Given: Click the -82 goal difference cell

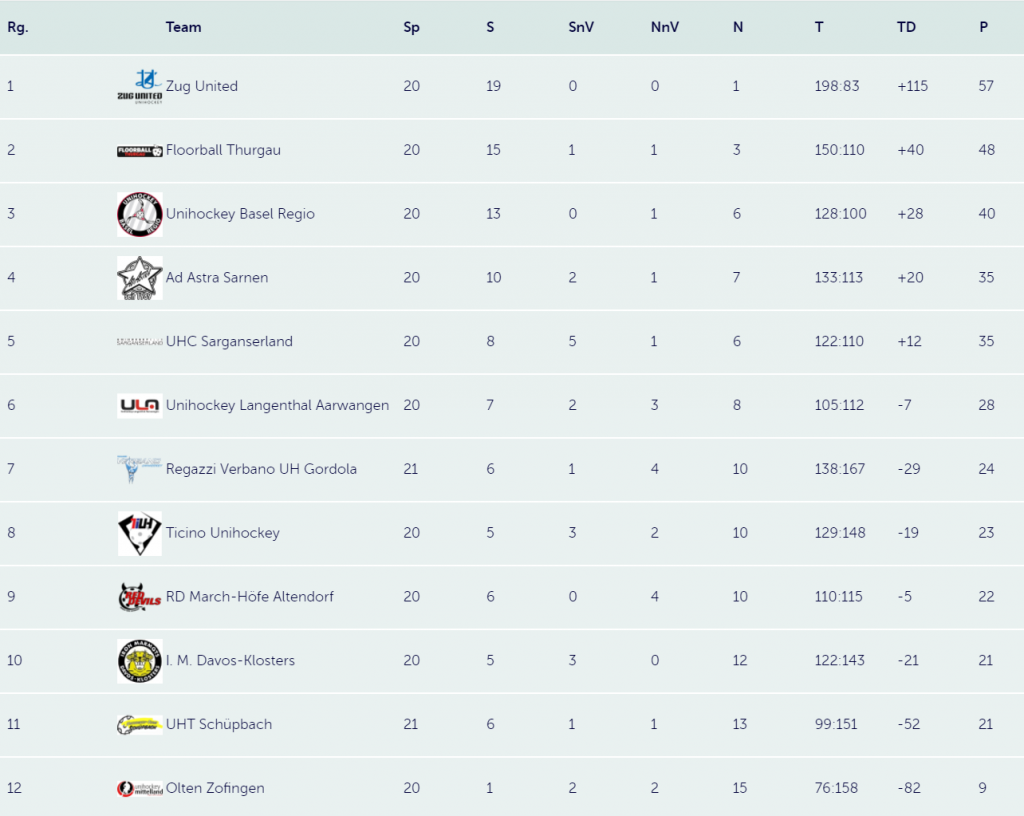Looking at the screenshot, I should pos(908,789).
